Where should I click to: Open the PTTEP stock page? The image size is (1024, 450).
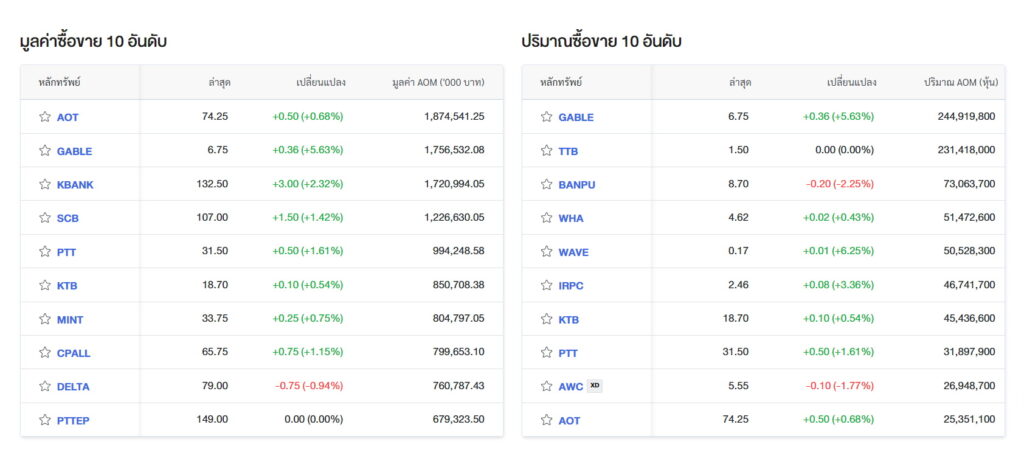click(x=73, y=421)
